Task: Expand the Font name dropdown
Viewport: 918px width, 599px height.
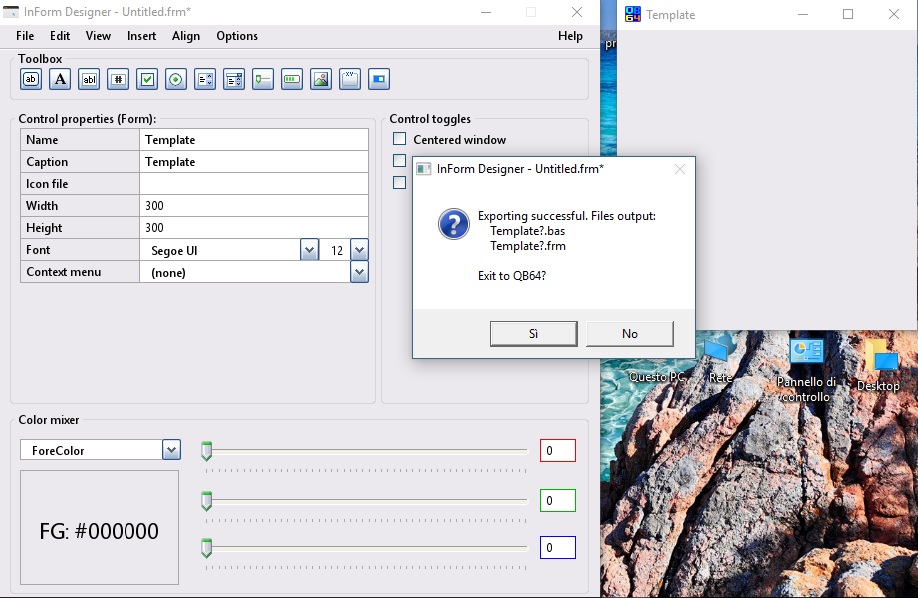Action: [309, 250]
